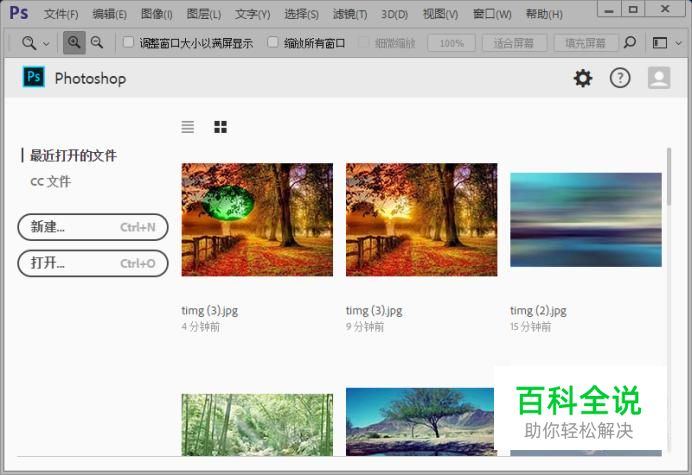The width and height of the screenshot is (692, 475).
Task: Click the 100% zoom button
Action: [451, 43]
